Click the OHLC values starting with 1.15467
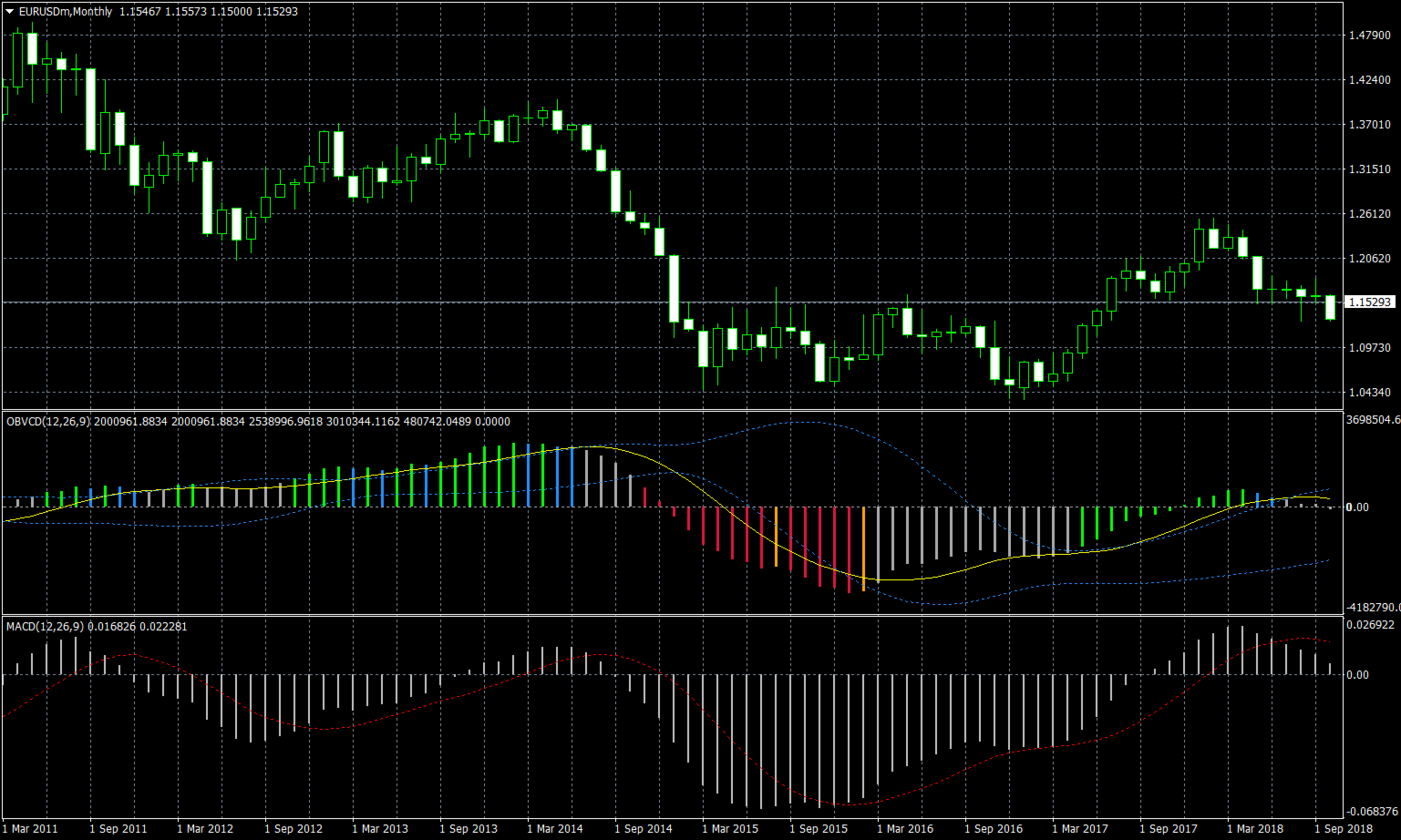Image resolution: width=1401 pixels, height=840 pixels. click(x=209, y=12)
